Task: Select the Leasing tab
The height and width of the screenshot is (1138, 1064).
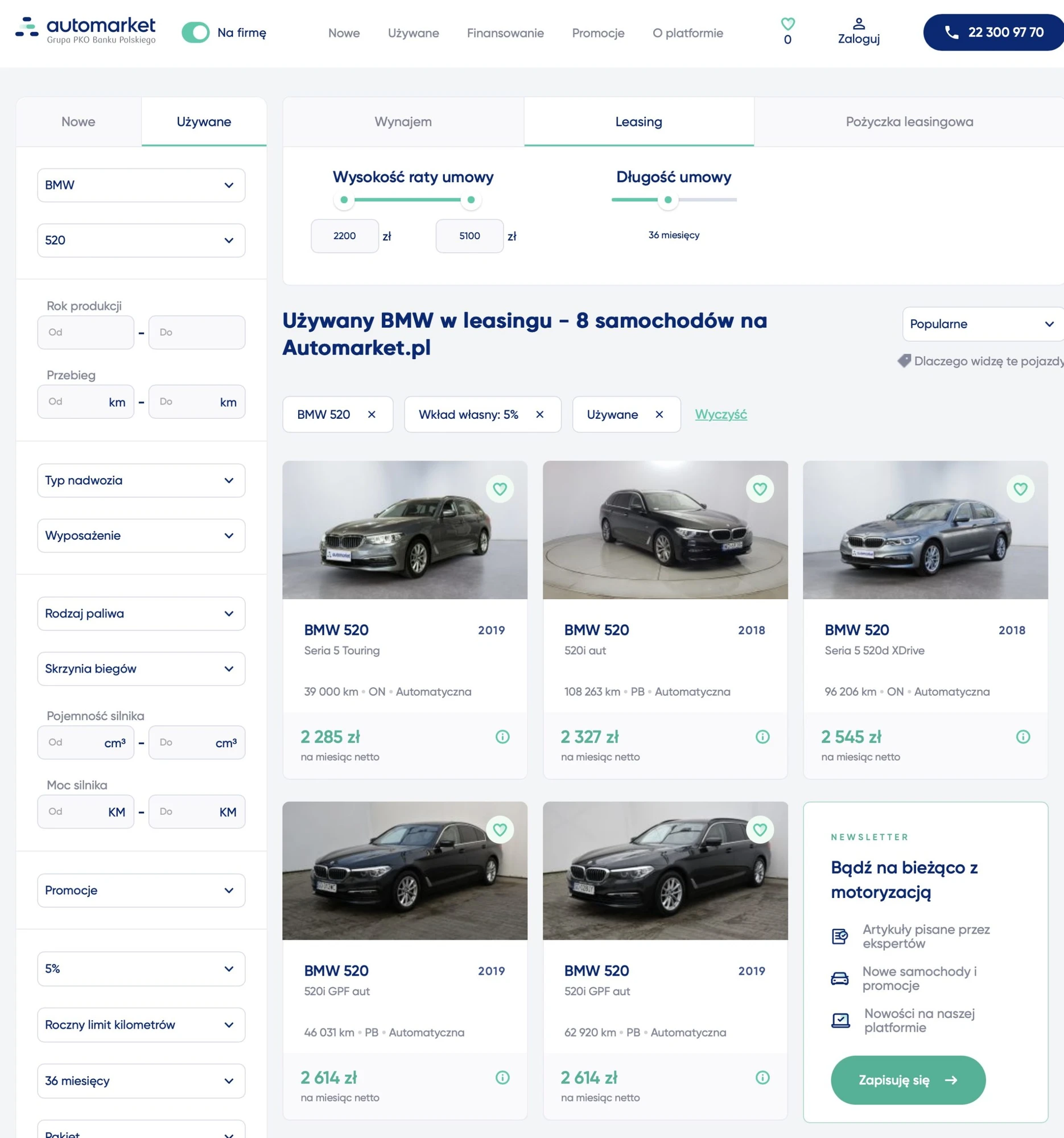Action: coord(639,122)
